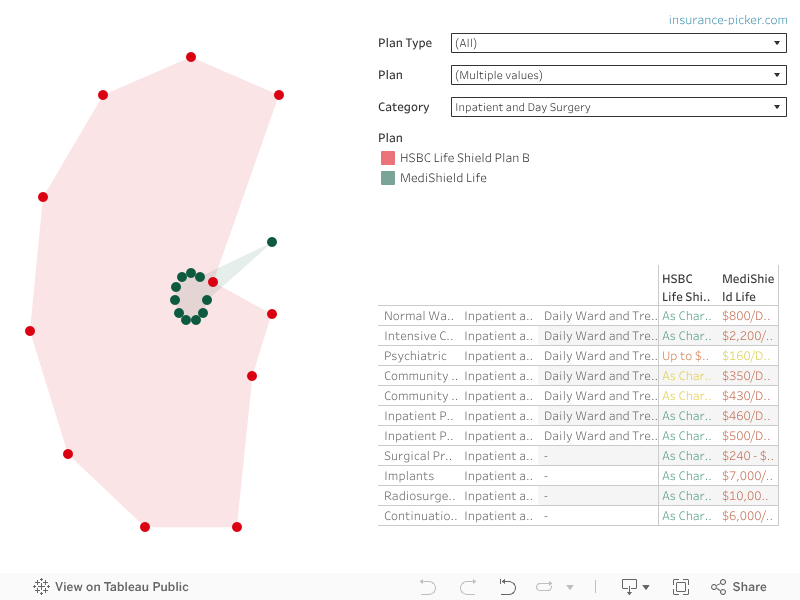Open the insurance-picker.com link
Screen dimensions: 800x600
tap(728, 20)
